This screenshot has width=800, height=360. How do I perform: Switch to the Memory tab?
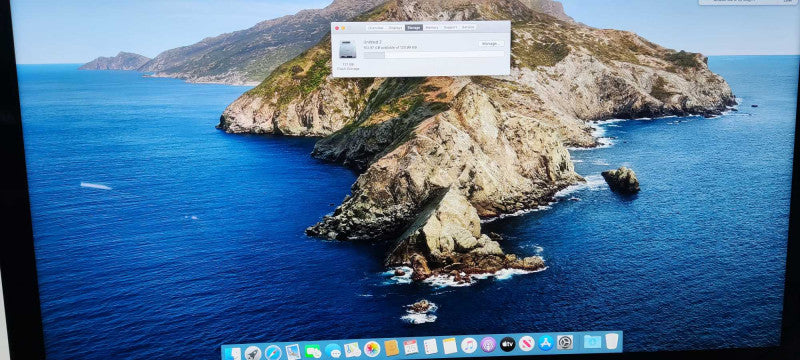[432, 28]
